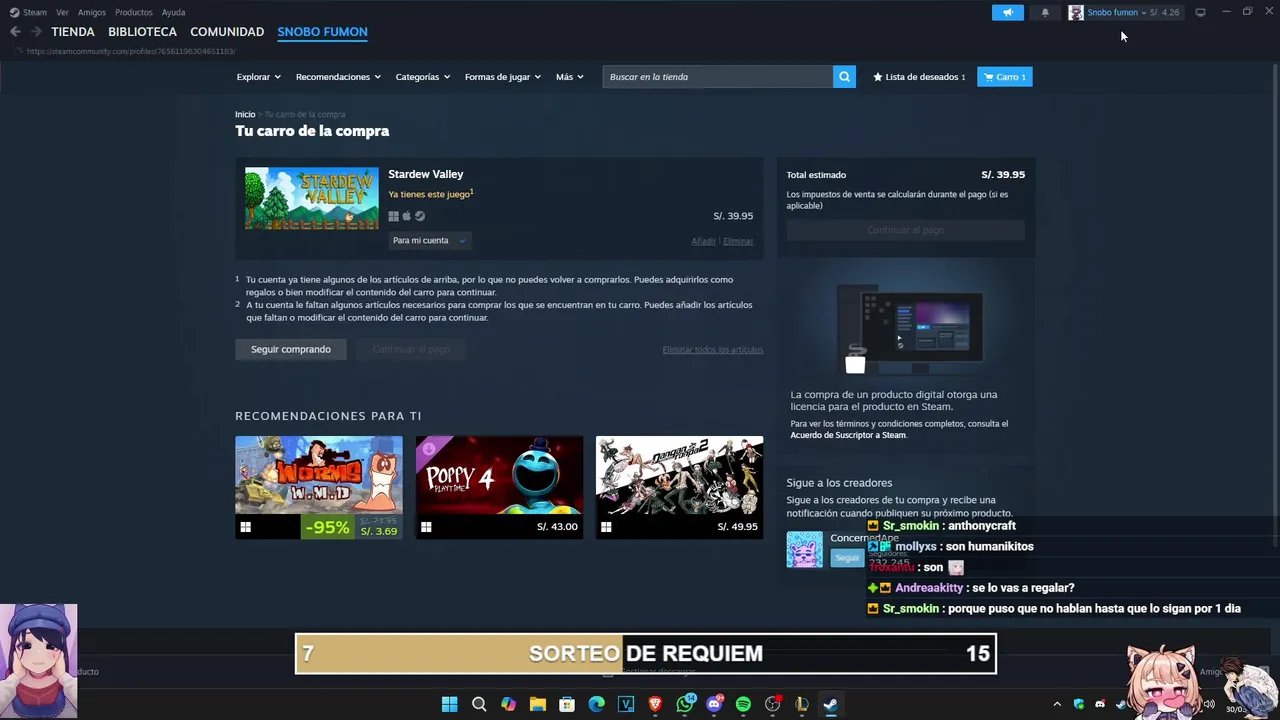Open Discord from the taskbar
Screen dimensions: 1280x720
click(x=714, y=705)
